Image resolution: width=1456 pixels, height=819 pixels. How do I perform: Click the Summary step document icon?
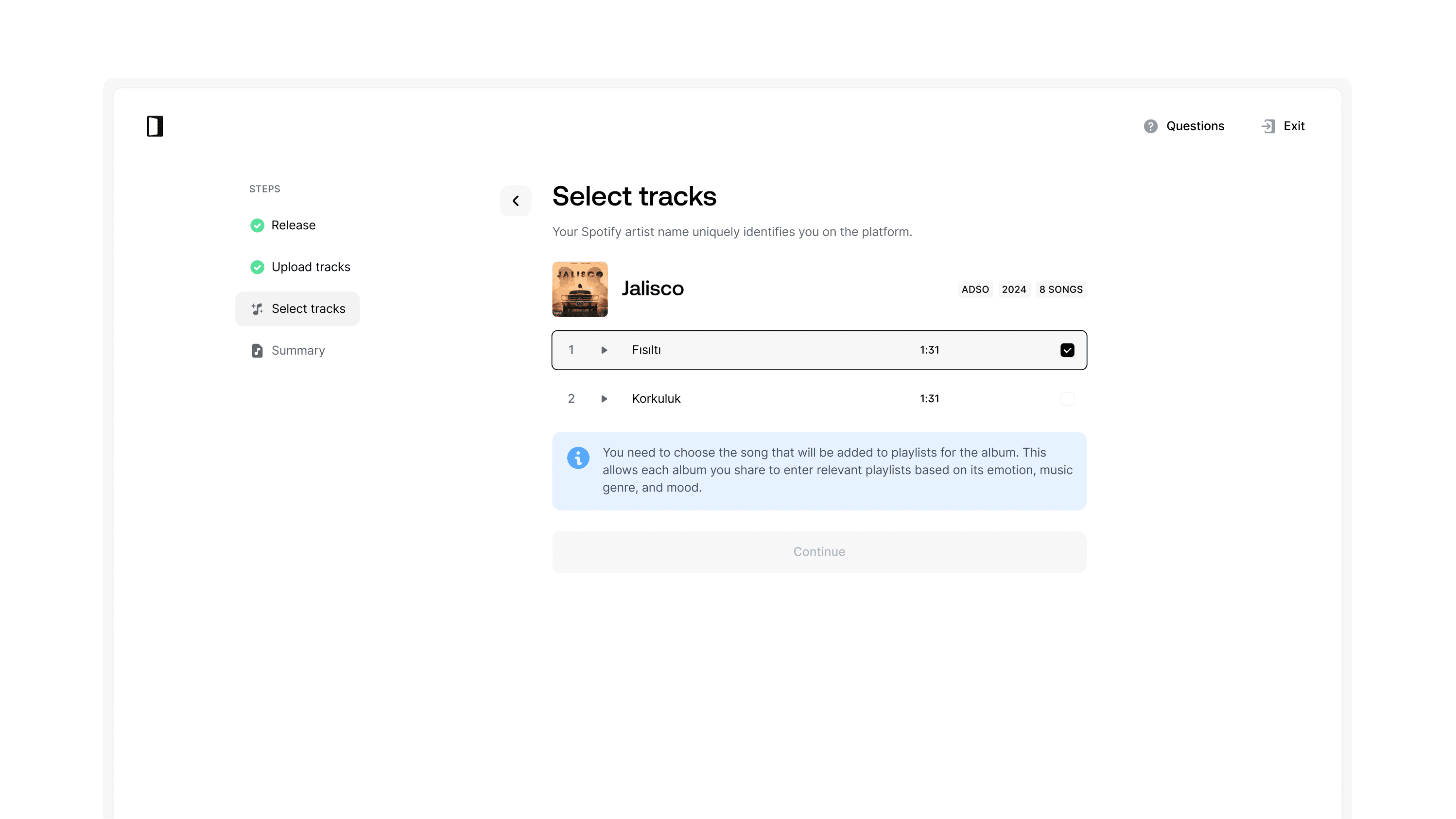click(x=257, y=351)
